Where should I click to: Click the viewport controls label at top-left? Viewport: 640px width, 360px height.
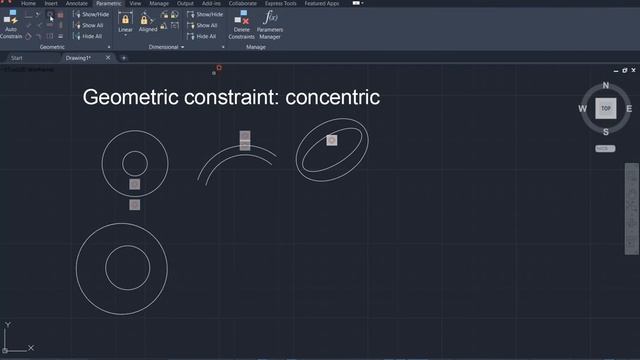coord(29,69)
